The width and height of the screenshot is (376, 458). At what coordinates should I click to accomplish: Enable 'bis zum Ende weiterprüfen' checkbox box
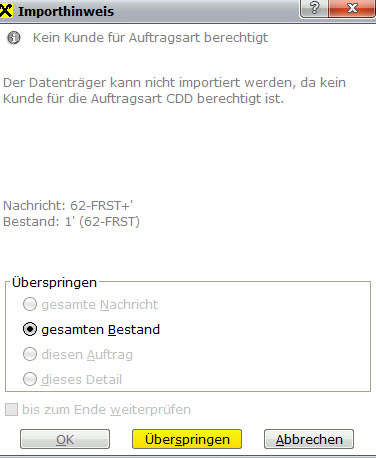point(11,409)
